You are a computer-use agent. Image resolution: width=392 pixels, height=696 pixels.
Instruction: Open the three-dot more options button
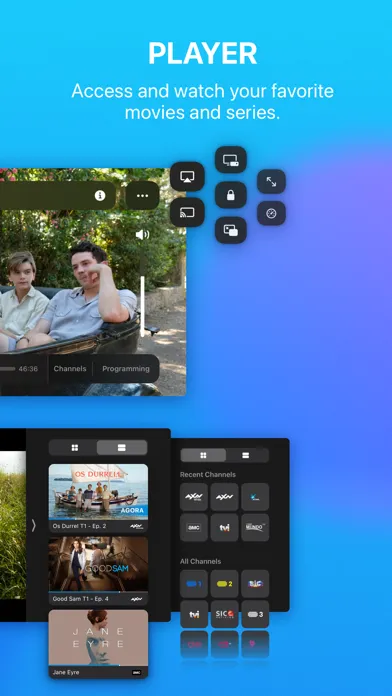click(x=143, y=195)
